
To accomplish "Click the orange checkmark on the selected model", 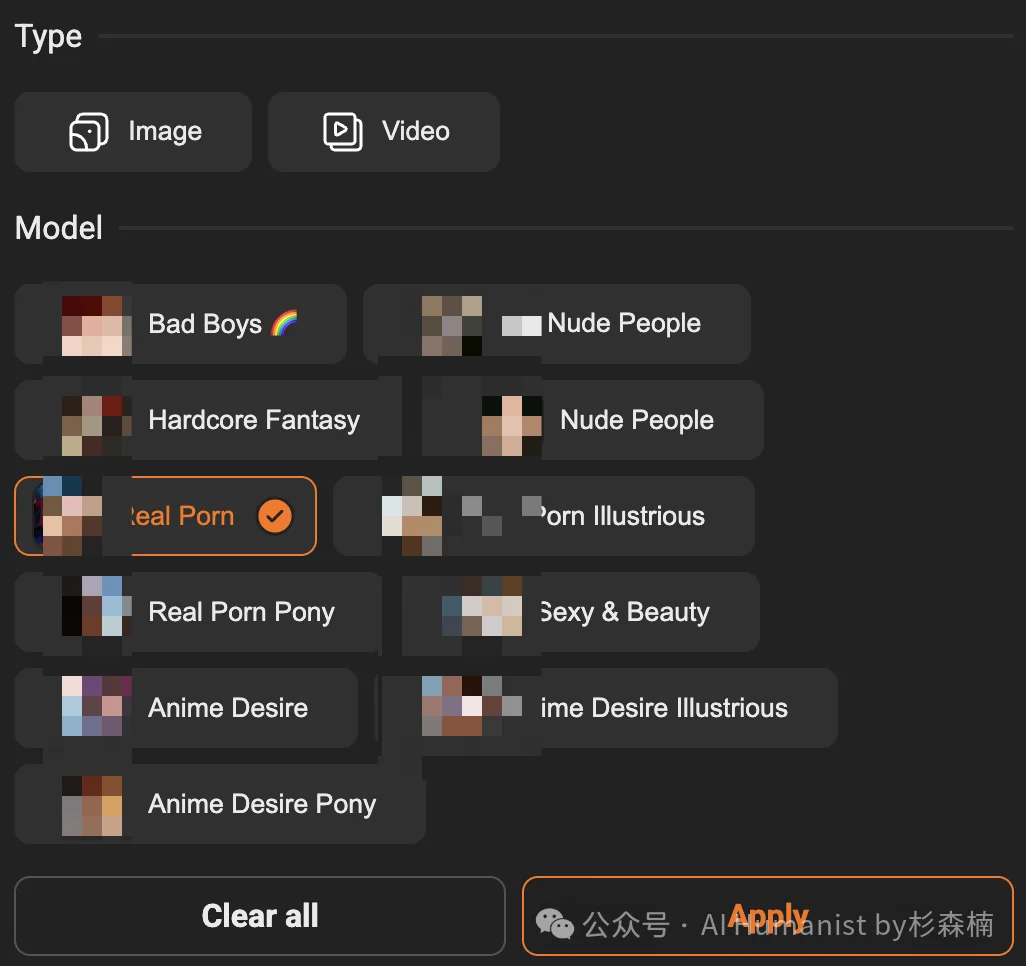I will coord(275,516).
